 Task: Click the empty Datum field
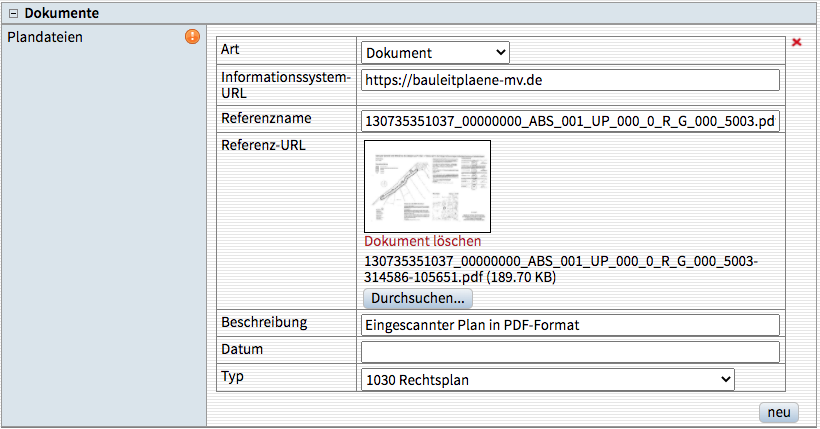569,352
